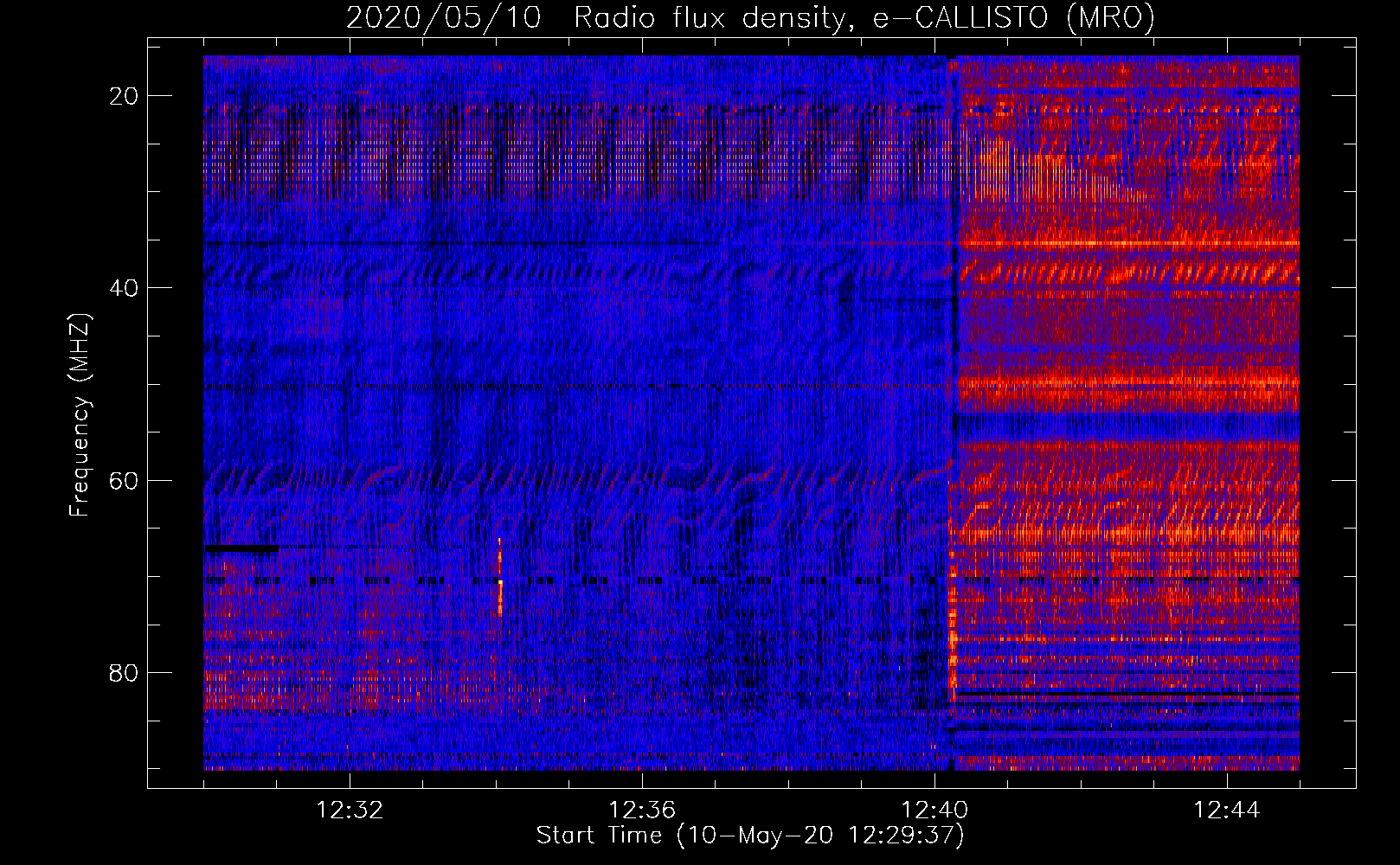Click the 12:40 time tick label
1400x865 pixels.
[x=934, y=811]
